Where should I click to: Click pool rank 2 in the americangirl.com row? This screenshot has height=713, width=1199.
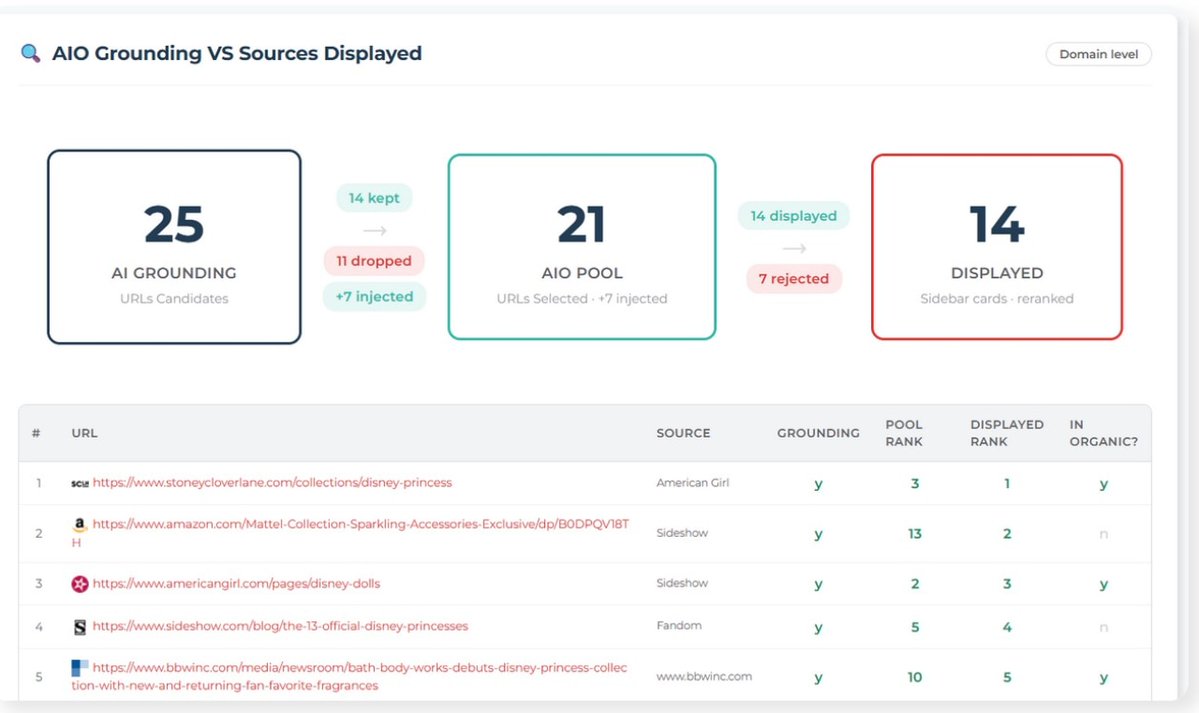pos(915,584)
